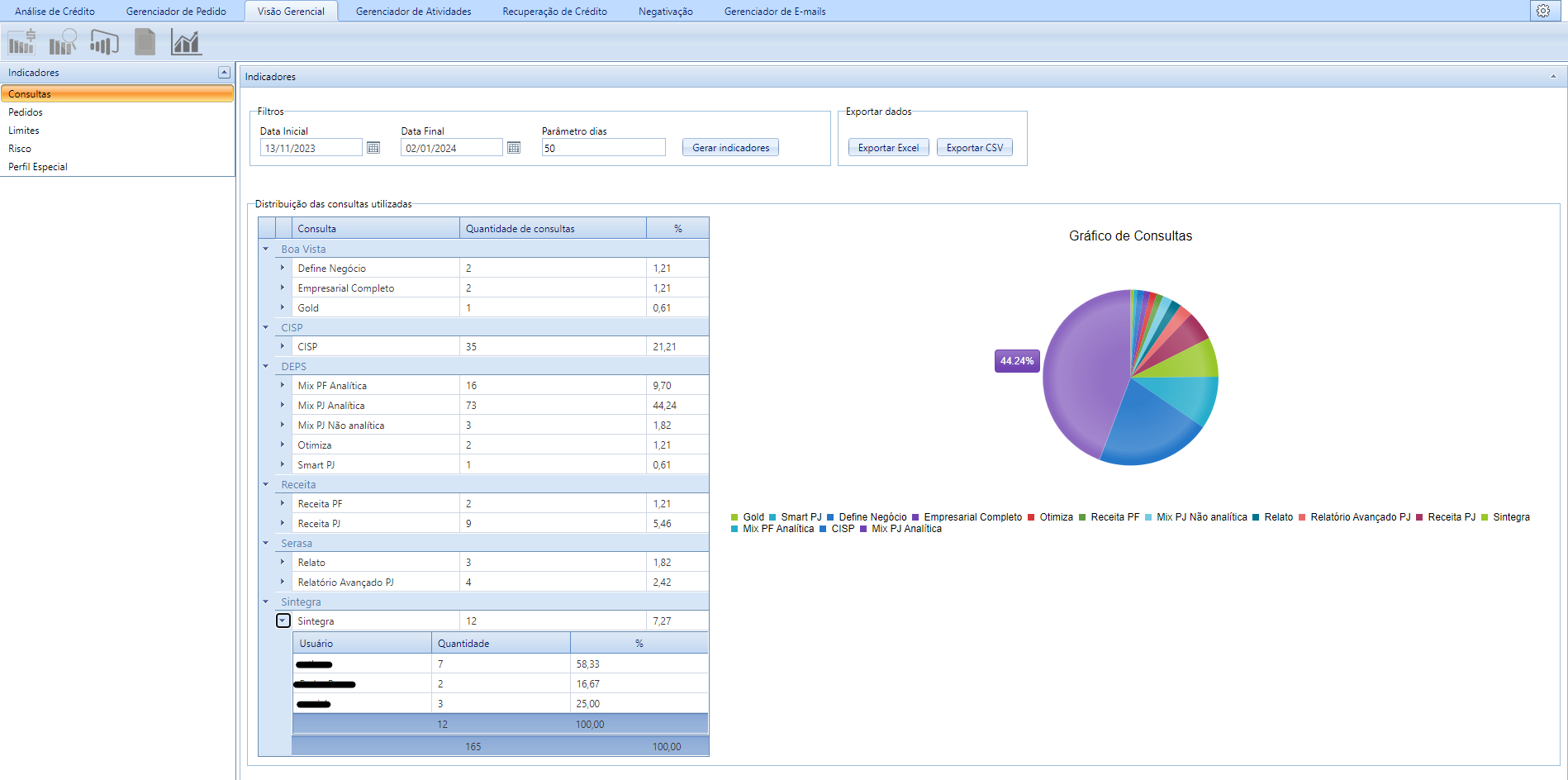
Task: Collapse the expanded Sintegra row details
Action: coord(283,621)
